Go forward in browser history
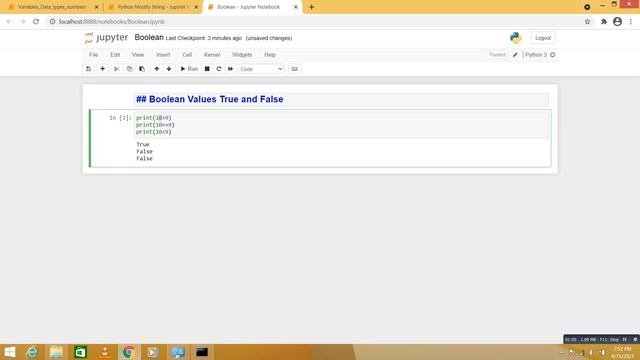The width and height of the screenshot is (640, 360). click(x=22, y=22)
